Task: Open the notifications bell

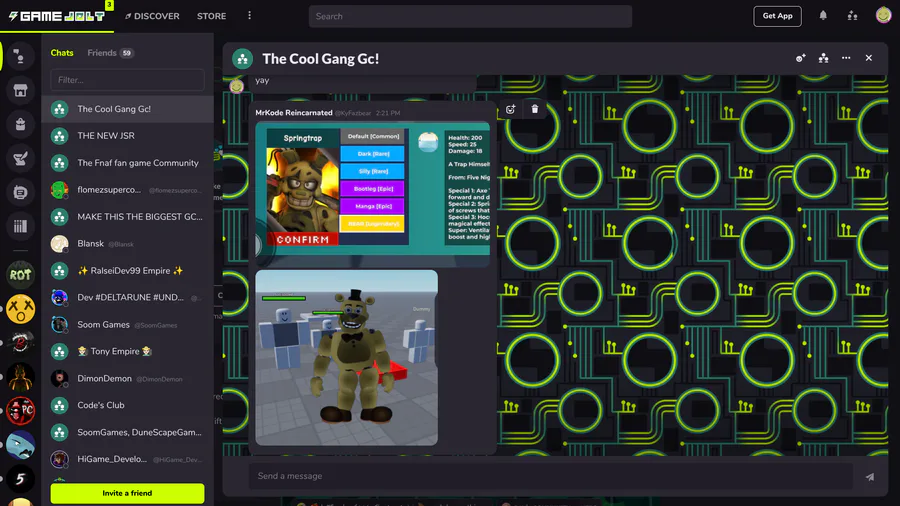Action: coord(823,15)
